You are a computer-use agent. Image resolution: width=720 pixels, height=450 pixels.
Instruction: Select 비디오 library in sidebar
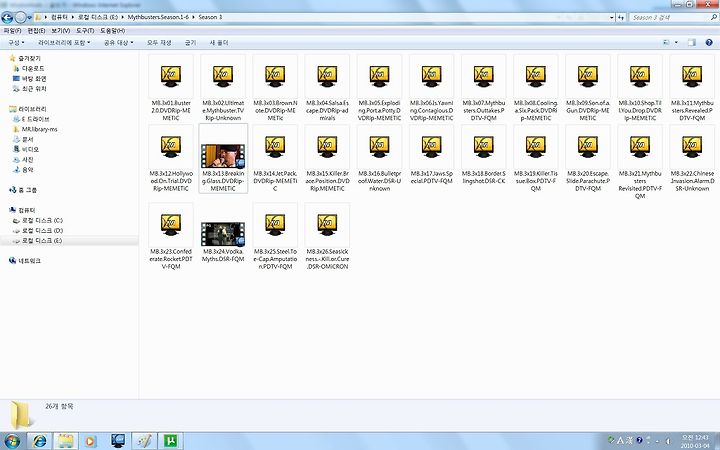tap(30, 149)
